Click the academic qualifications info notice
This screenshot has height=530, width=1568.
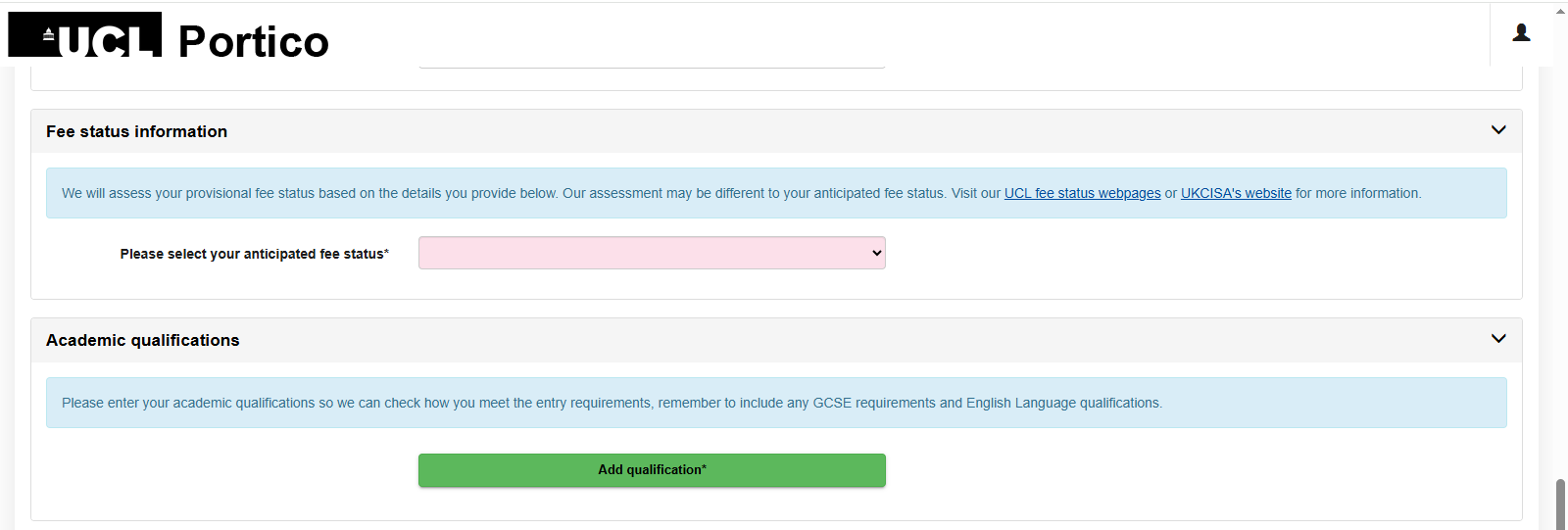pos(776,403)
